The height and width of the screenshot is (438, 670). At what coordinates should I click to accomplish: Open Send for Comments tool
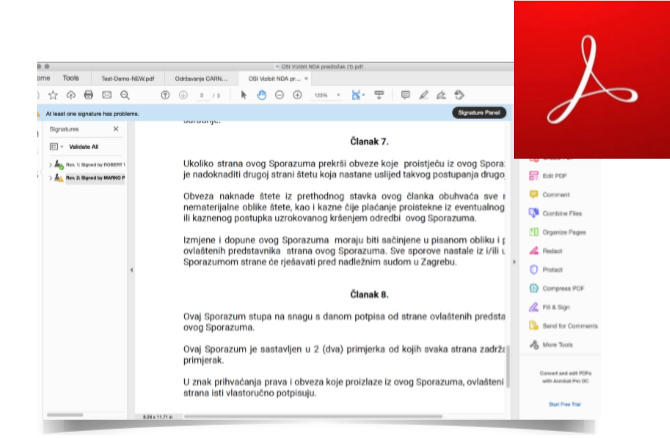coord(564,326)
